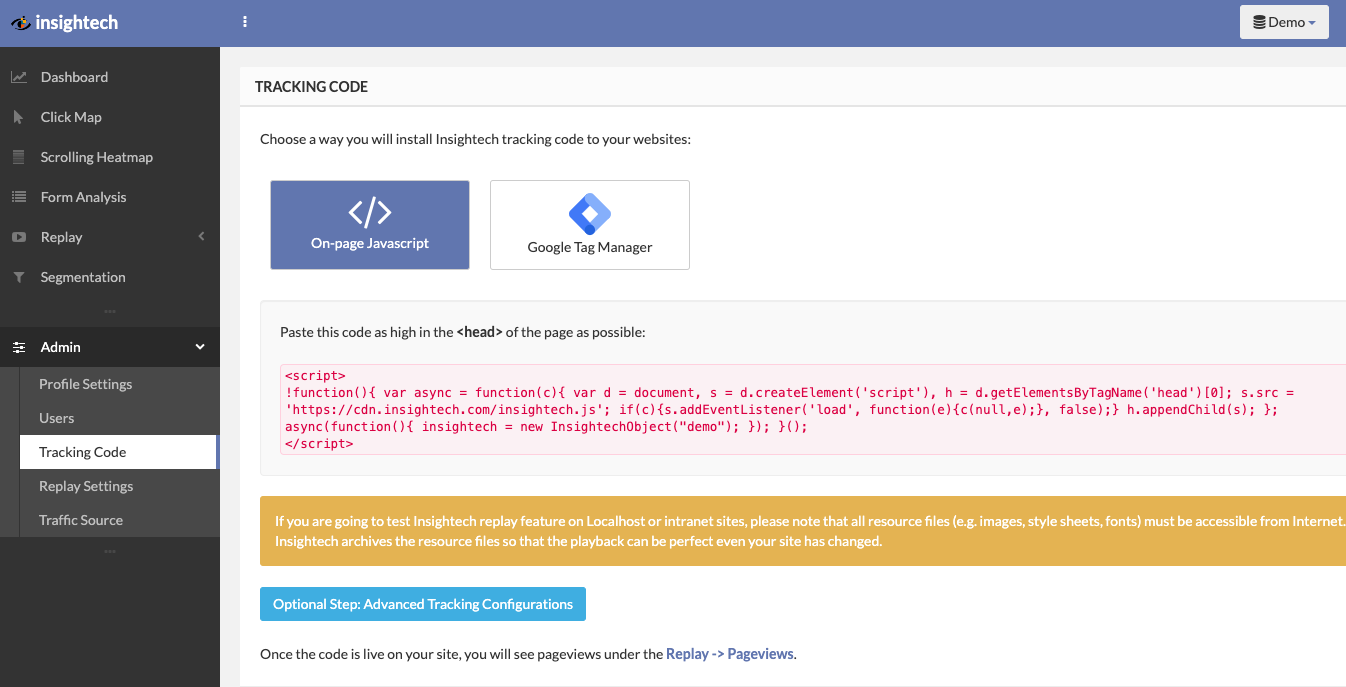Click Optional Step: Advanced Tracking Configurations
This screenshot has height=687, width=1346.
423,604
